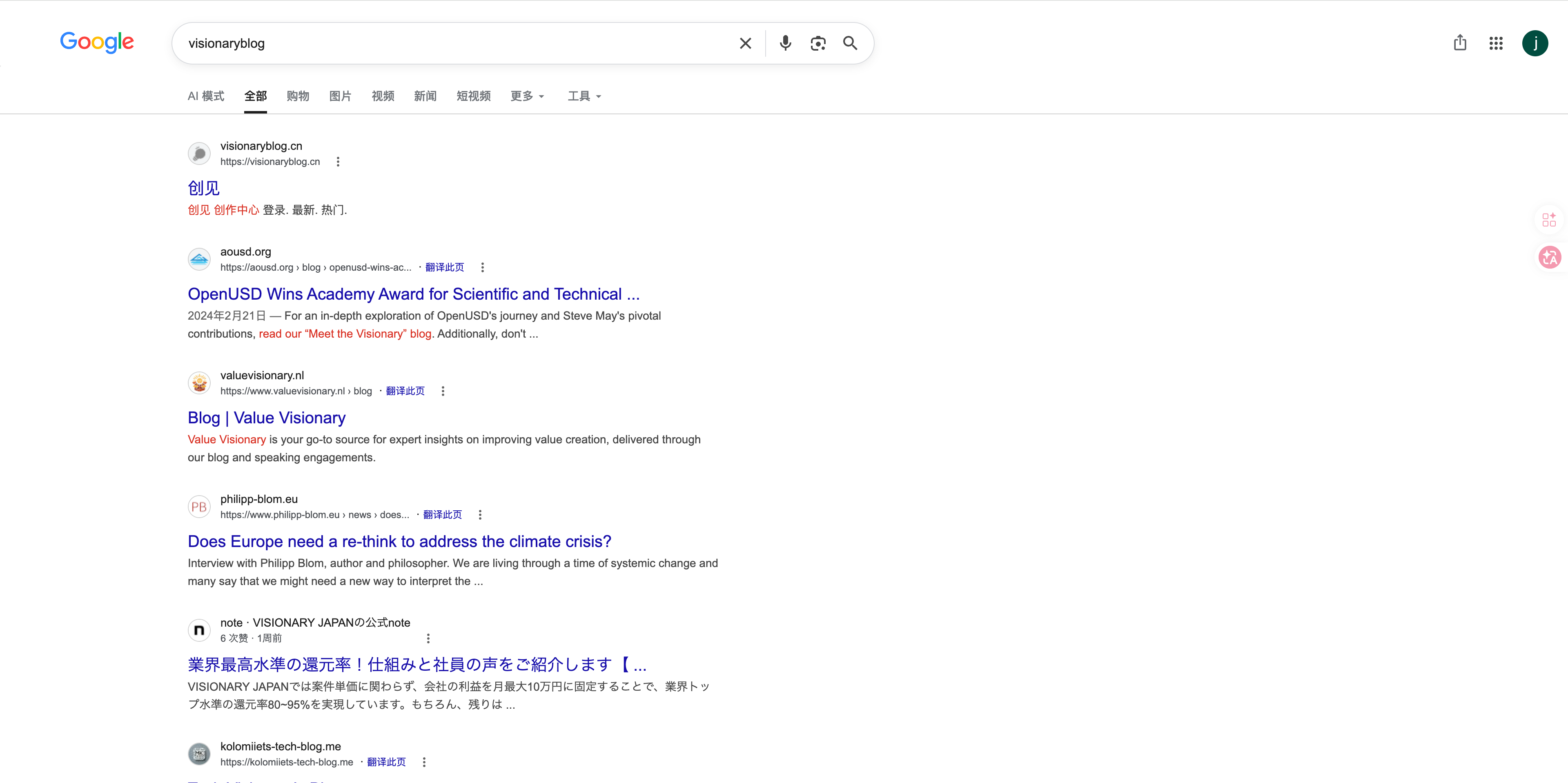This screenshot has height=783, width=1568.
Task: Switch to 视频 tab
Action: (383, 96)
